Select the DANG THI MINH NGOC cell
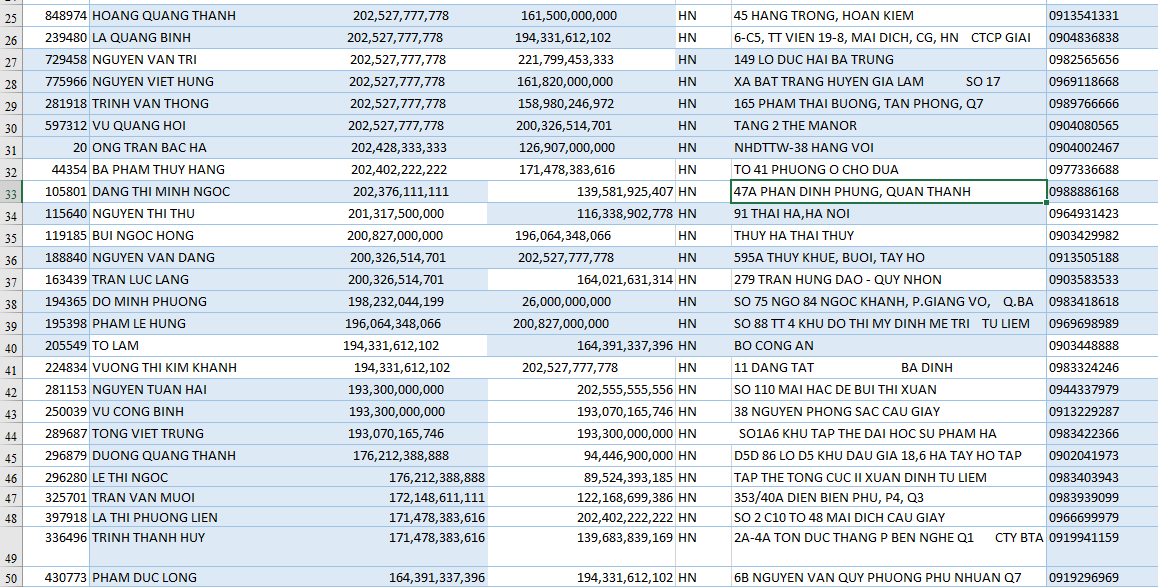This screenshot has height=587, width=1158. pyautogui.click(x=160, y=192)
